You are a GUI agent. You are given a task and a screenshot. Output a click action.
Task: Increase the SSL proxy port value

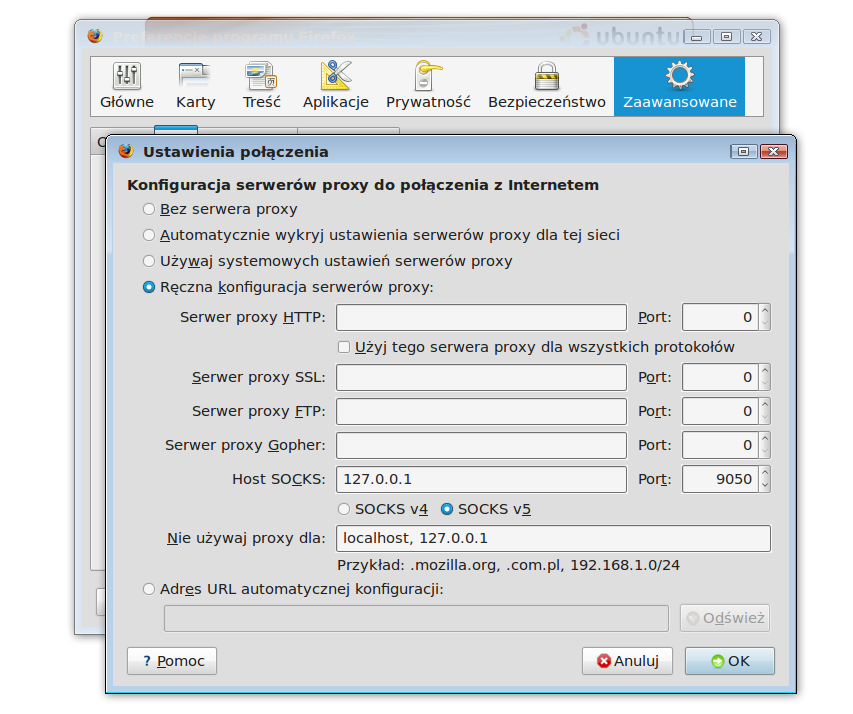[765, 371]
